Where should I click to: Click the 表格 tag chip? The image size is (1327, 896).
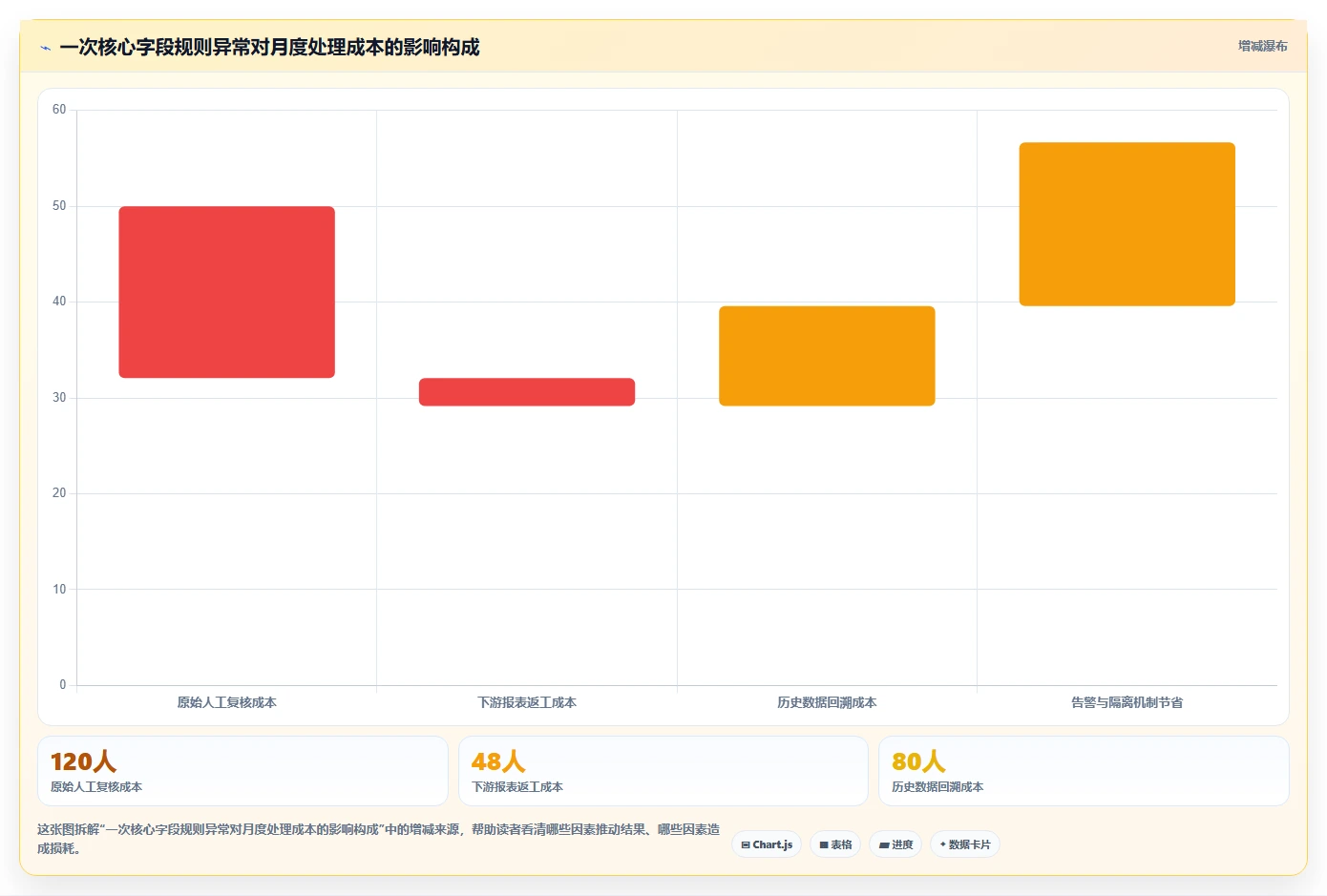tap(835, 844)
